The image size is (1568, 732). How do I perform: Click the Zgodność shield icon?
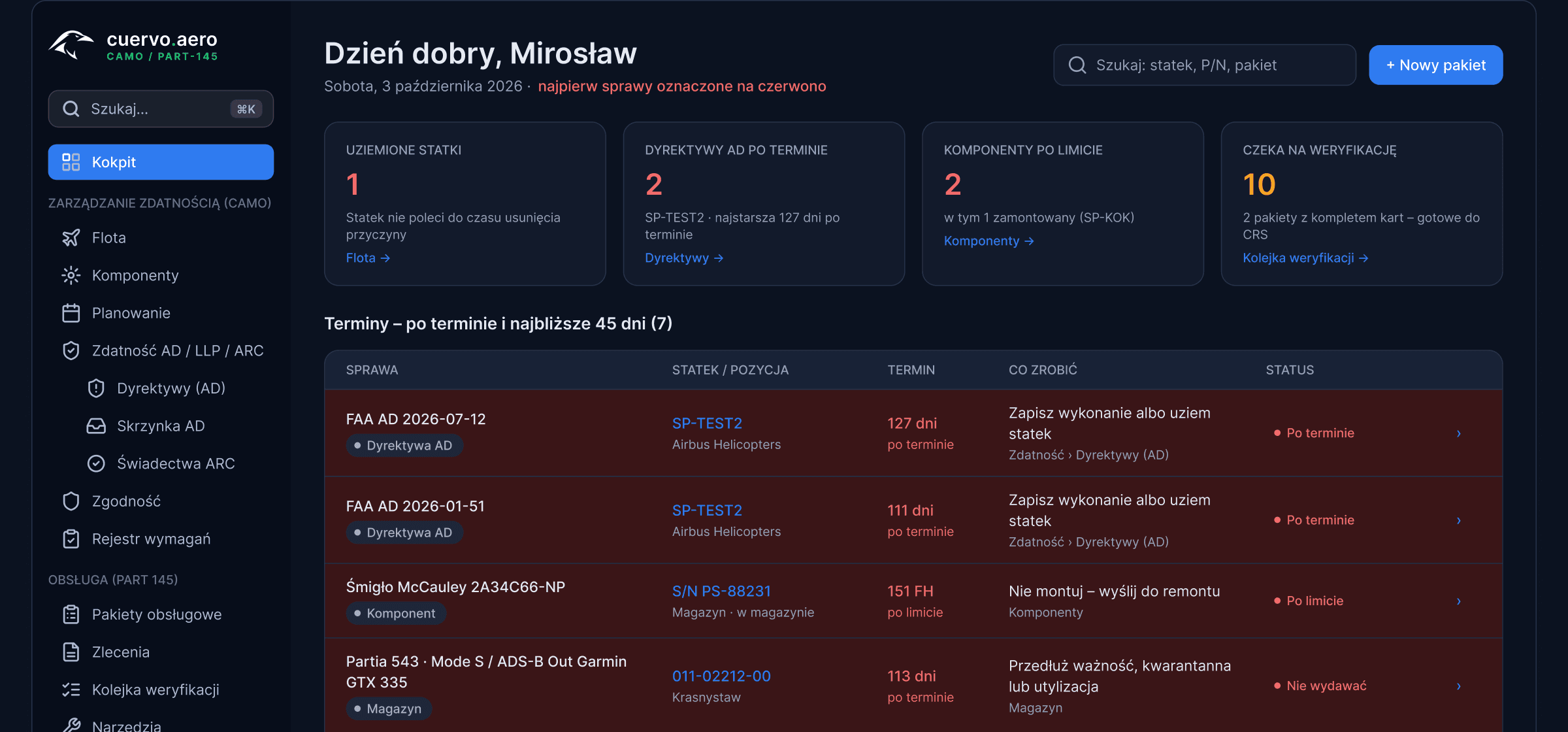[x=71, y=501]
